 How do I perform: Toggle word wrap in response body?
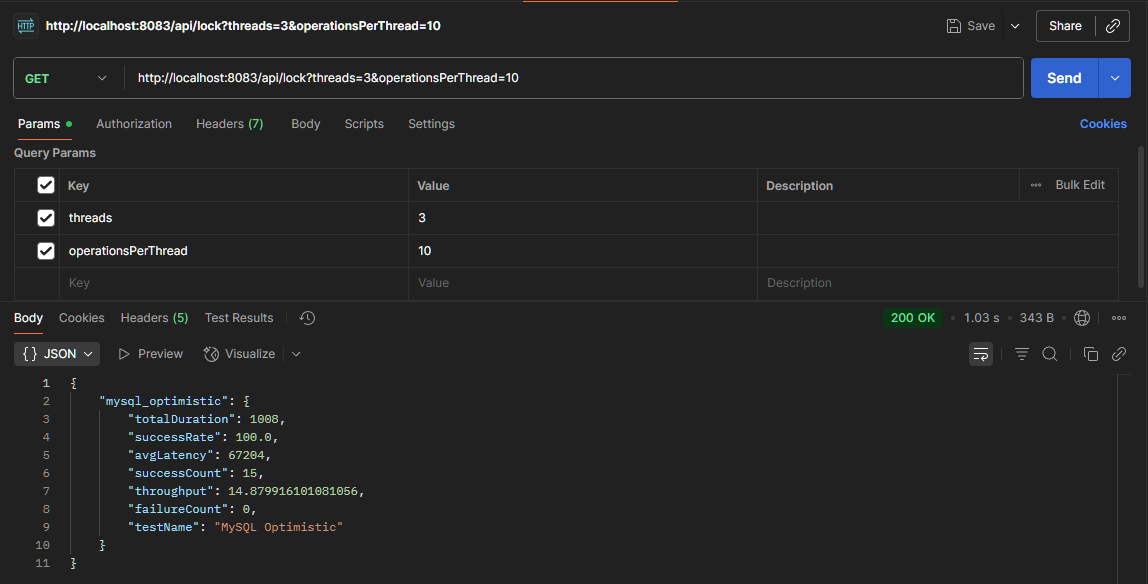coord(981,354)
